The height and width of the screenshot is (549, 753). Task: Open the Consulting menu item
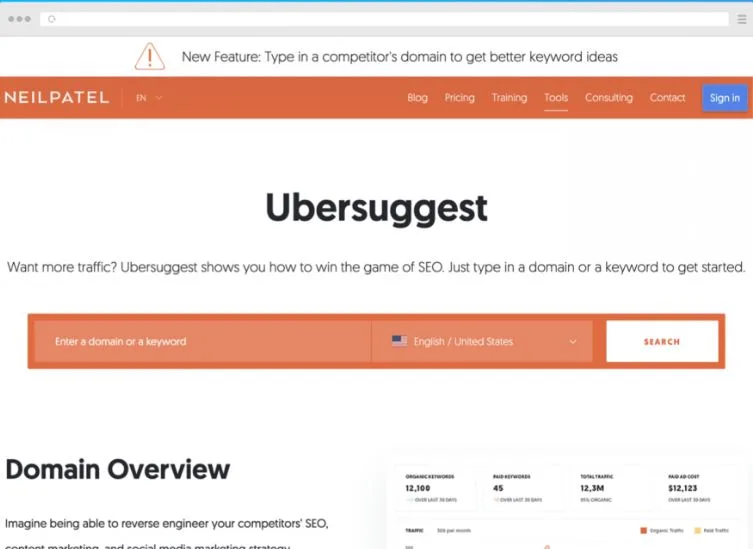click(x=608, y=98)
